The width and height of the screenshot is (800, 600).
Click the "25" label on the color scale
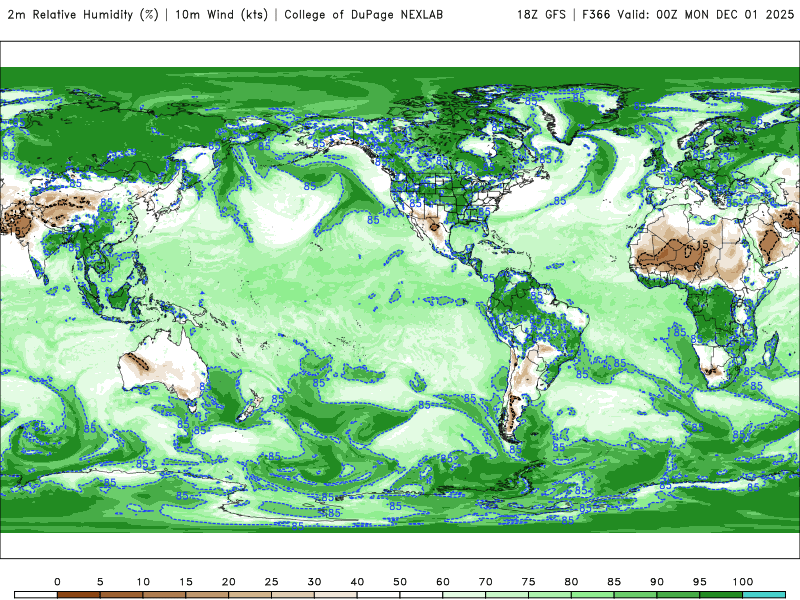(271, 582)
